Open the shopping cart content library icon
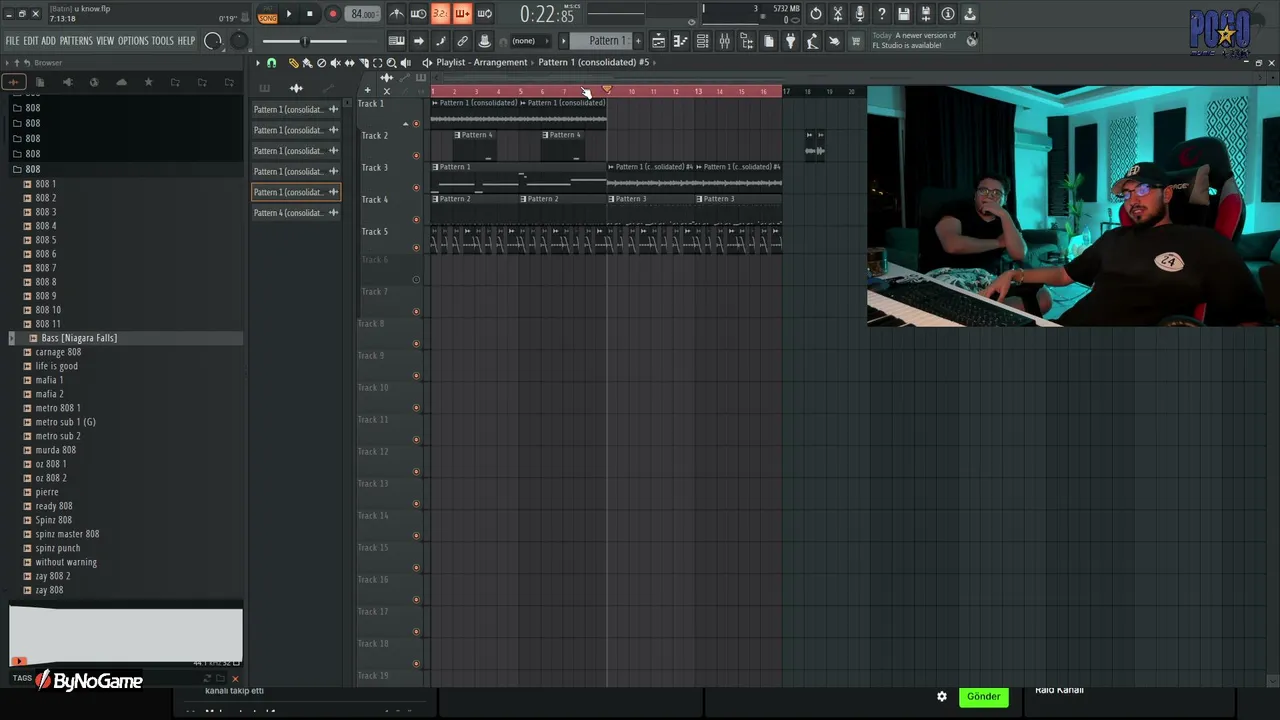The height and width of the screenshot is (720, 1280). [x=856, y=41]
